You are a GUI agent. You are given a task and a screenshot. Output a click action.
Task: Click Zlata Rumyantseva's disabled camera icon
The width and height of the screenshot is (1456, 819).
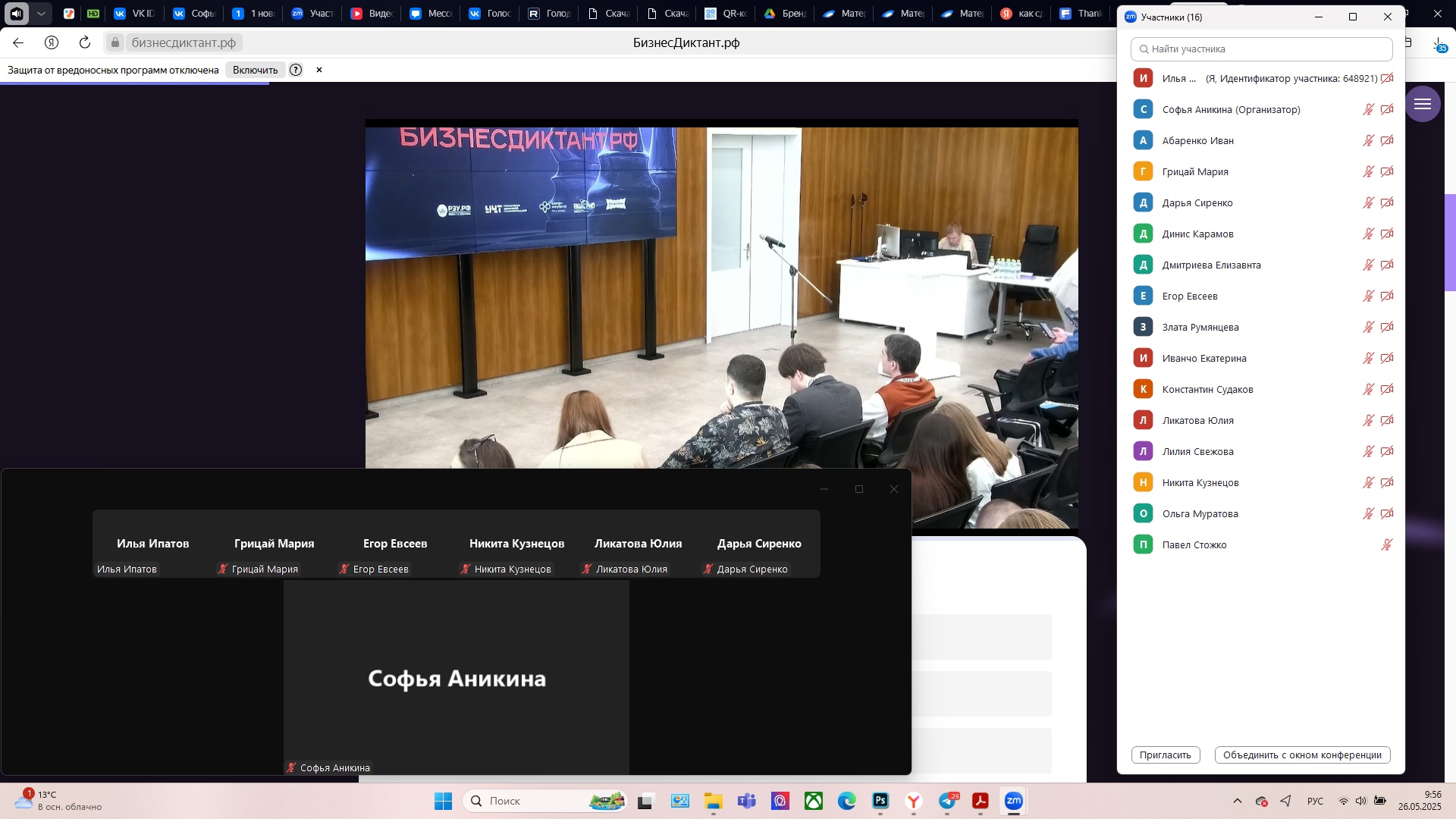click(x=1387, y=327)
